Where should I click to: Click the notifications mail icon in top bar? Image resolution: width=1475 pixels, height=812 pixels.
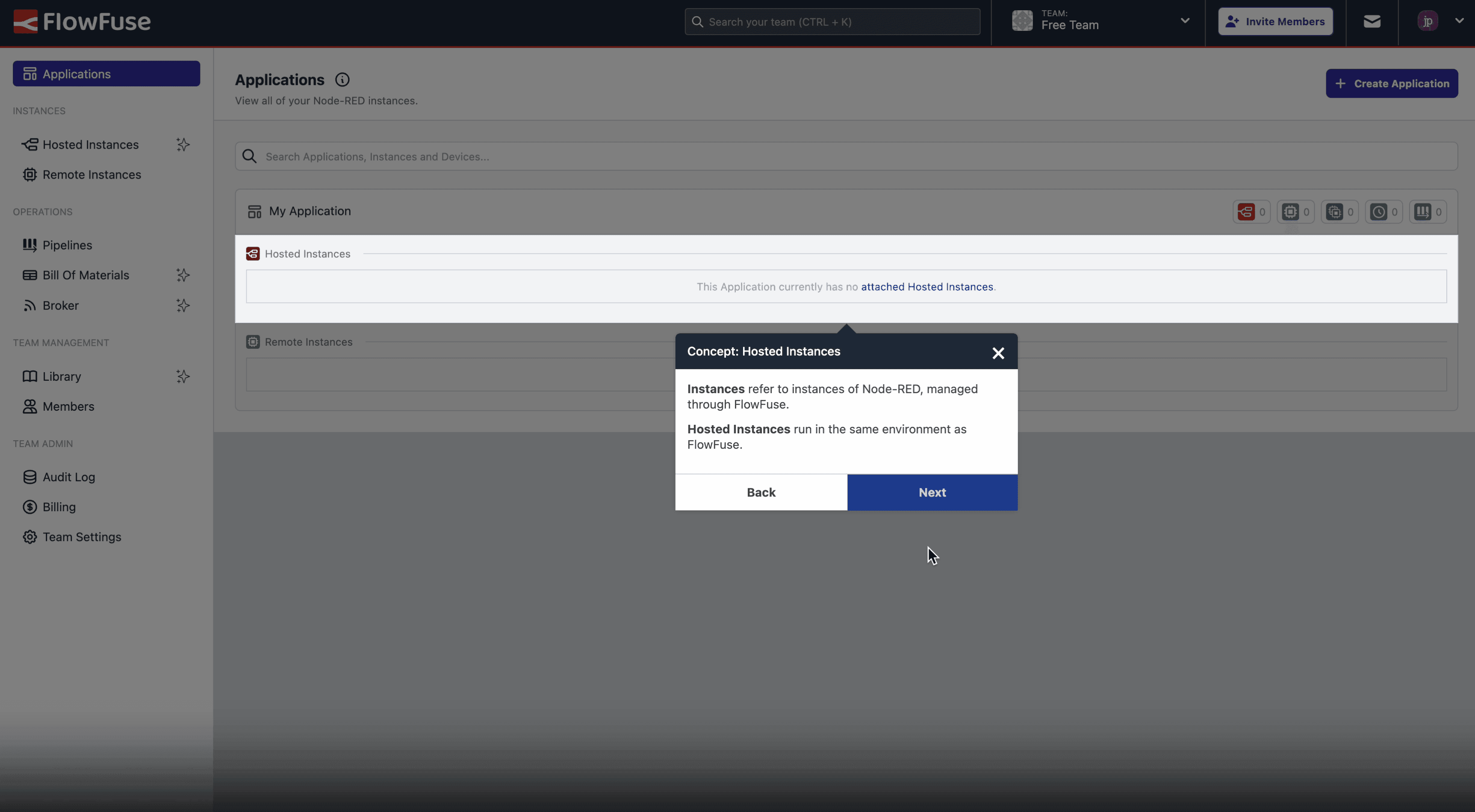coord(1372,21)
